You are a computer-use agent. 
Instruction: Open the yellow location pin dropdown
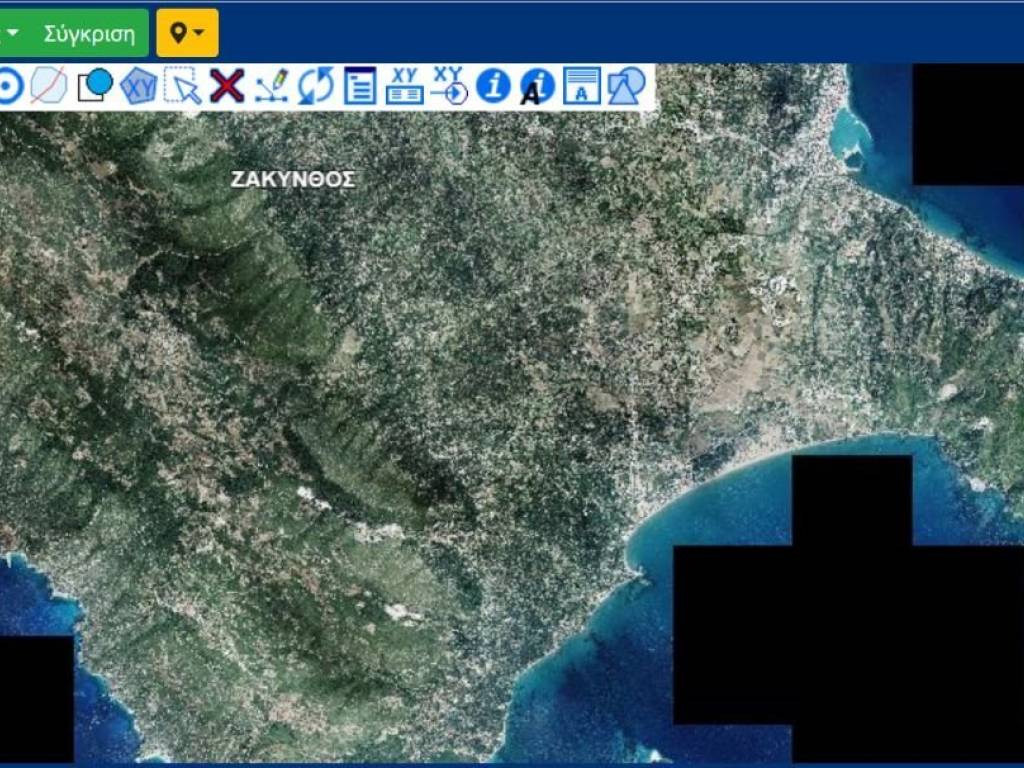coord(187,33)
